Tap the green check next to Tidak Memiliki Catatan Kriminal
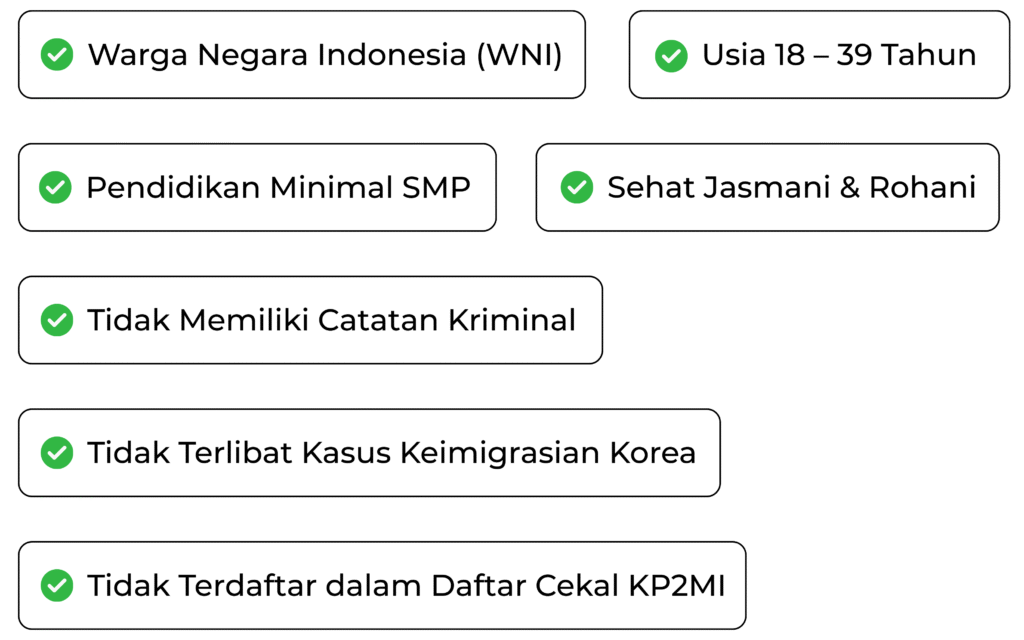This screenshot has width=1024, height=640. [57, 320]
